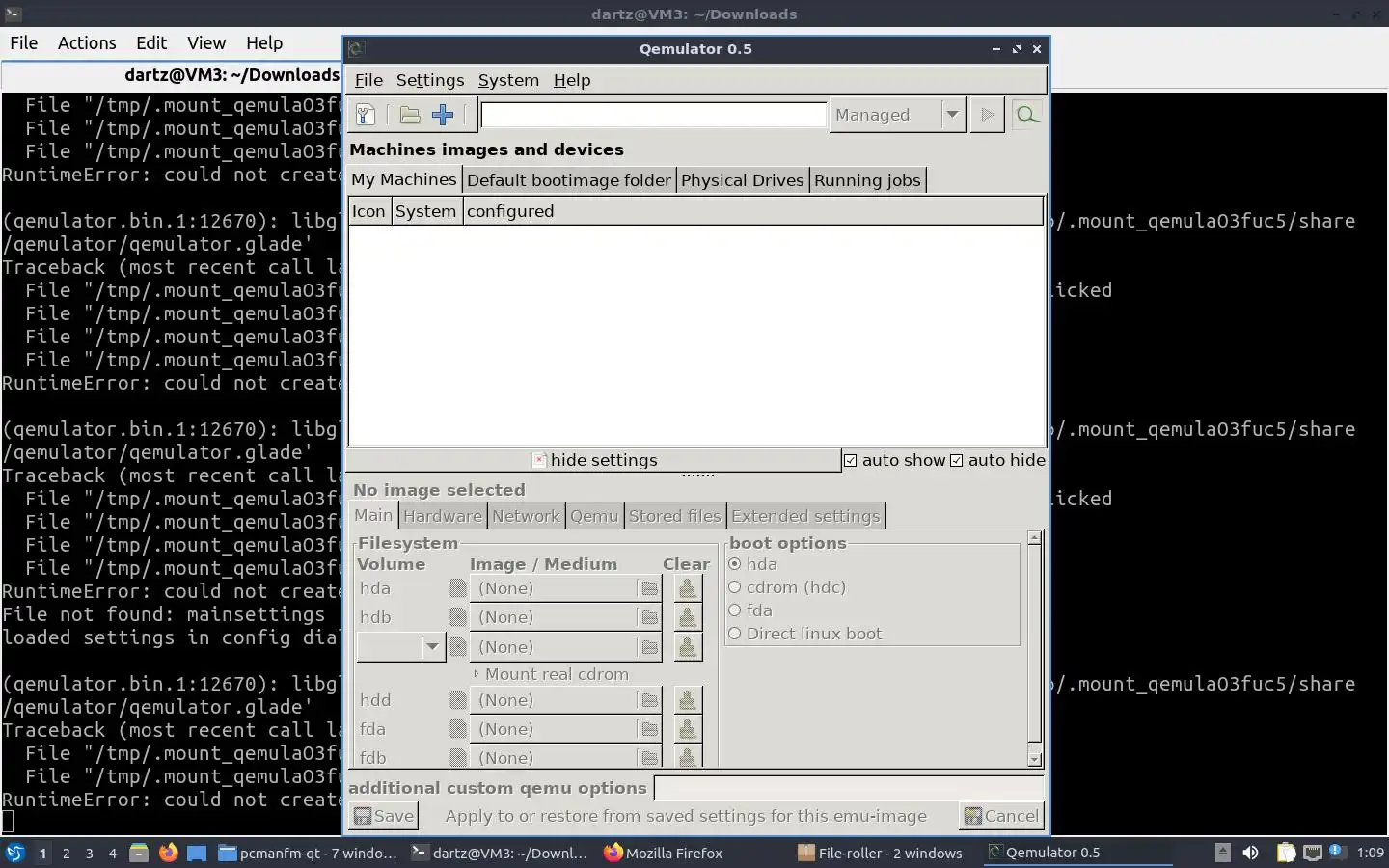Open the Qemulator Help menu
The width and height of the screenshot is (1389, 868).
[572, 80]
